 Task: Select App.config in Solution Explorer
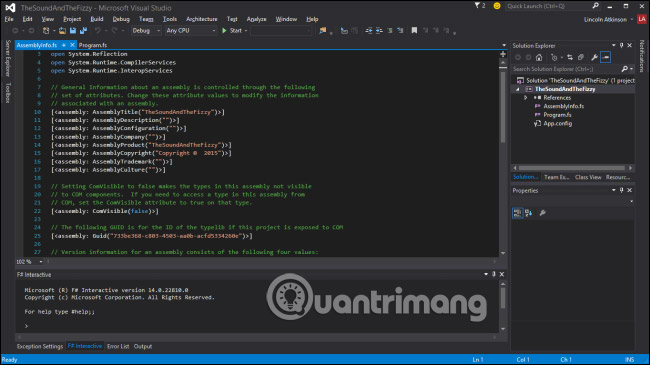click(558, 123)
